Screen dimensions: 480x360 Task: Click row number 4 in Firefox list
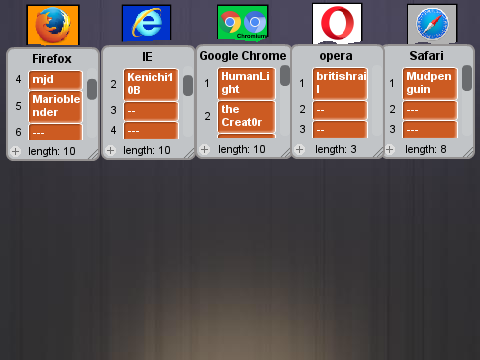pyautogui.click(x=18, y=79)
